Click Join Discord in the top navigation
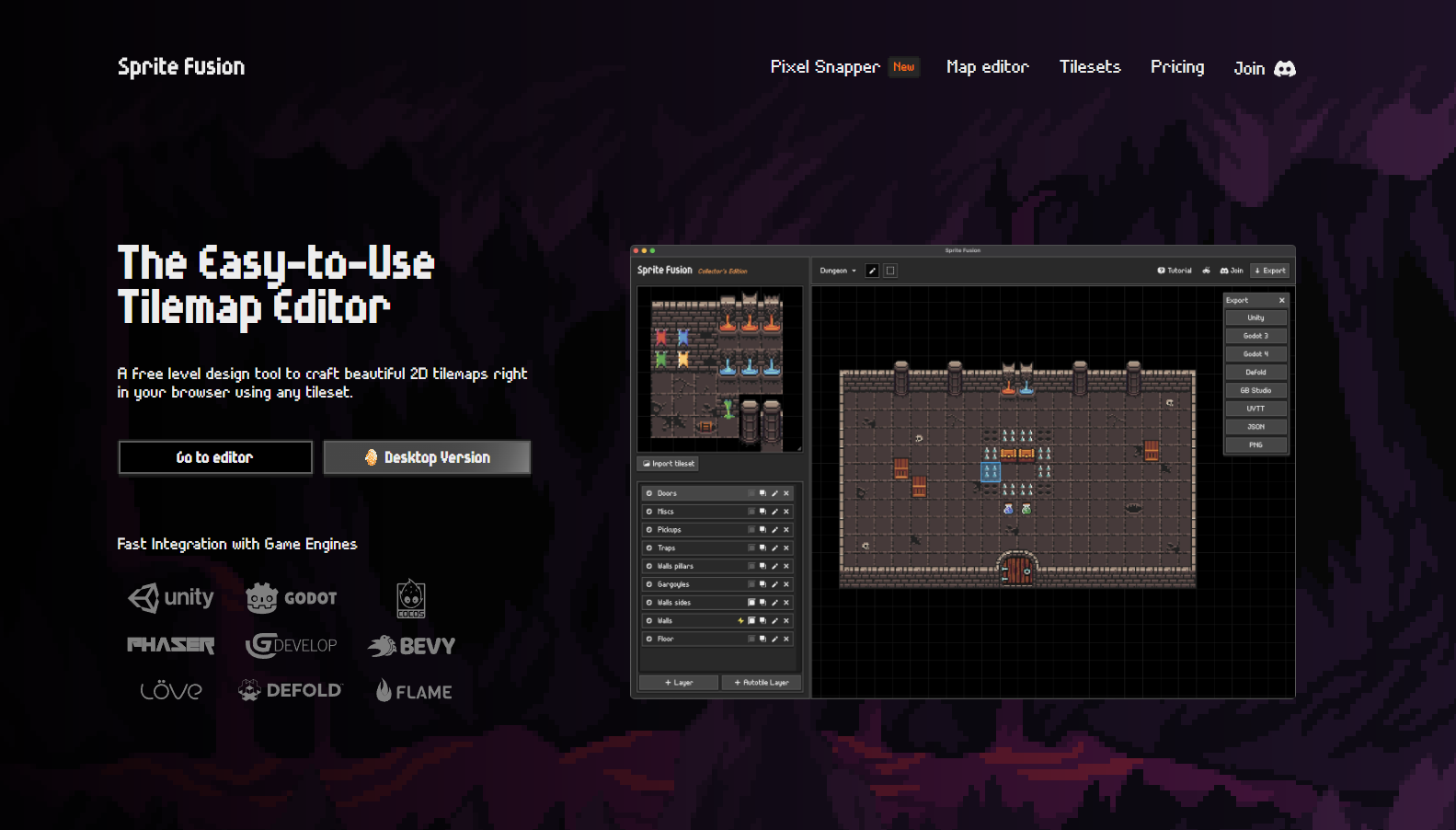Viewport: 1456px width, 830px height. point(1265,68)
